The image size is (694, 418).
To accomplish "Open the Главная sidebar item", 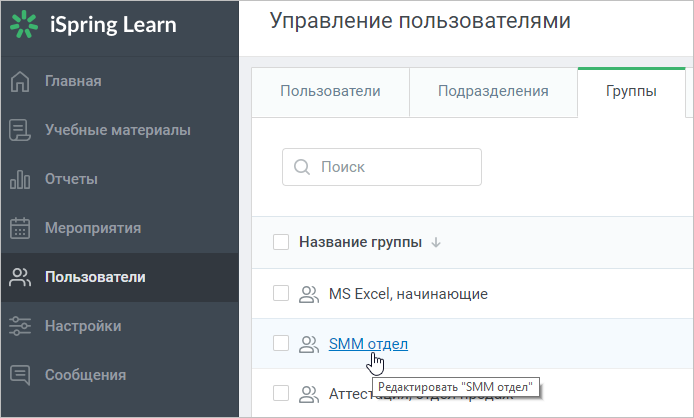I will tap(120, 81).
